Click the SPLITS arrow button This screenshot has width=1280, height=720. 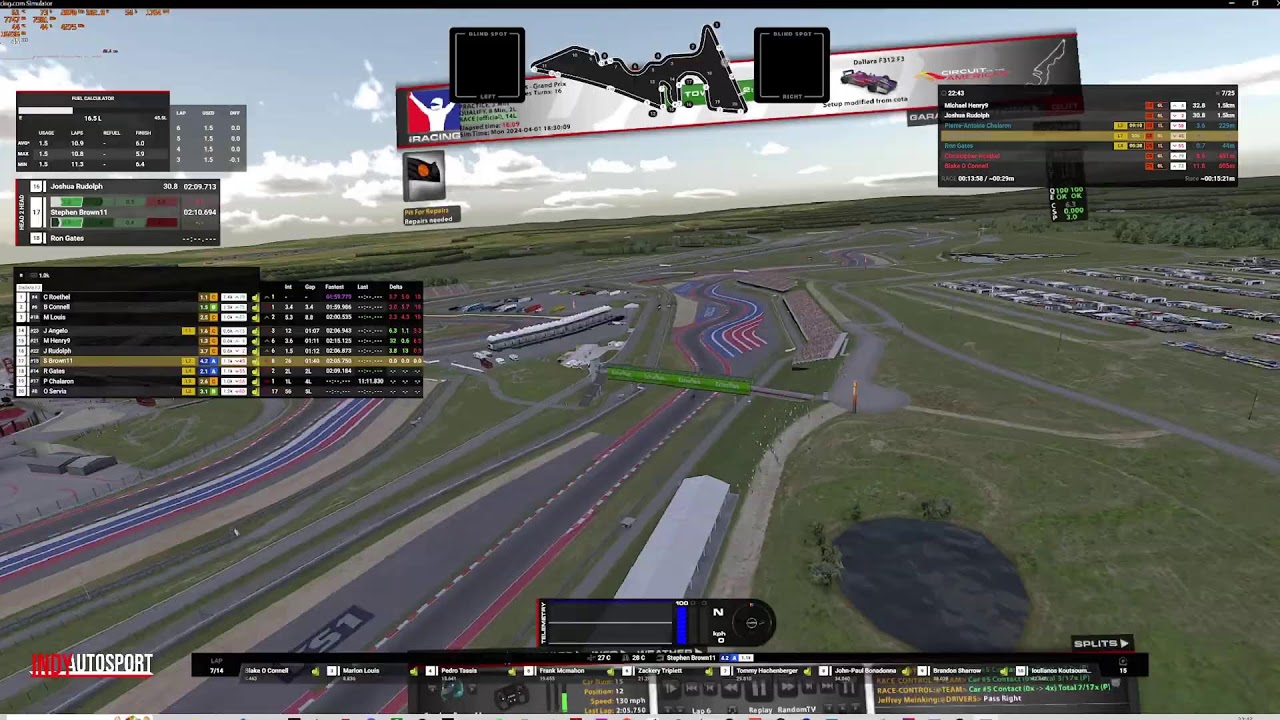(1102, 644)
